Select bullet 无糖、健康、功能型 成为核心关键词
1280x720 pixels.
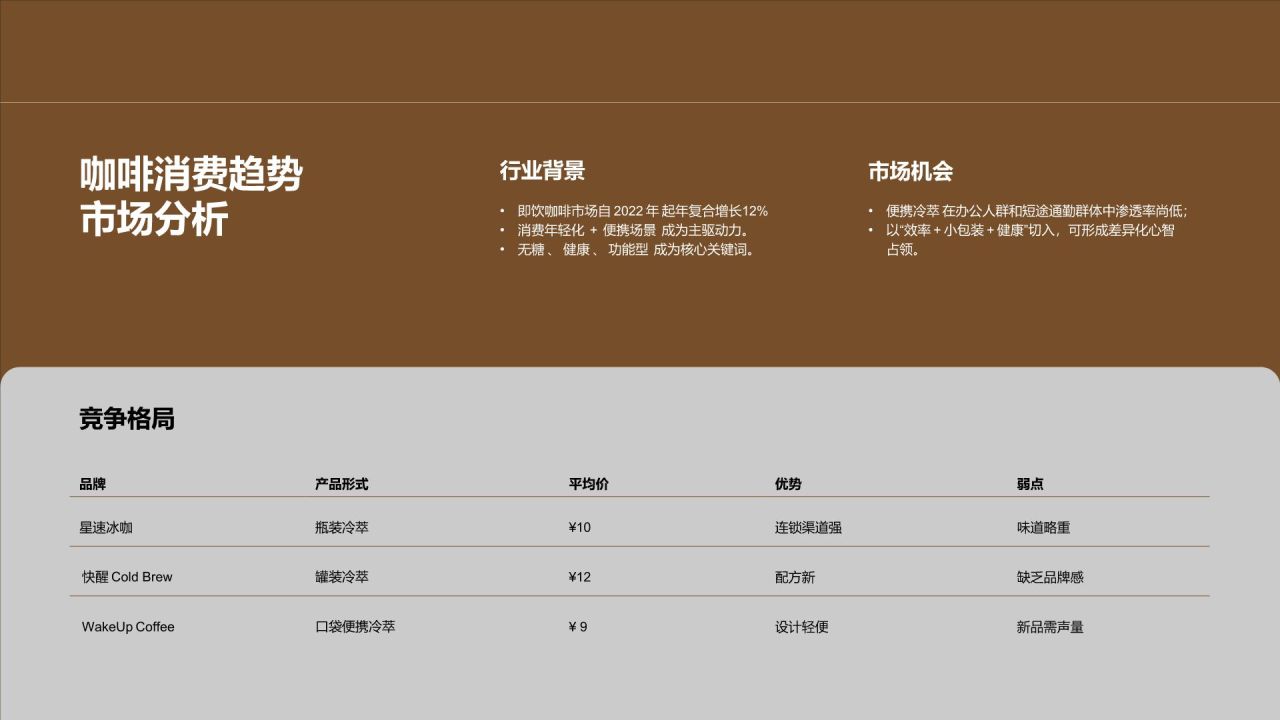(x=636, y=249)
